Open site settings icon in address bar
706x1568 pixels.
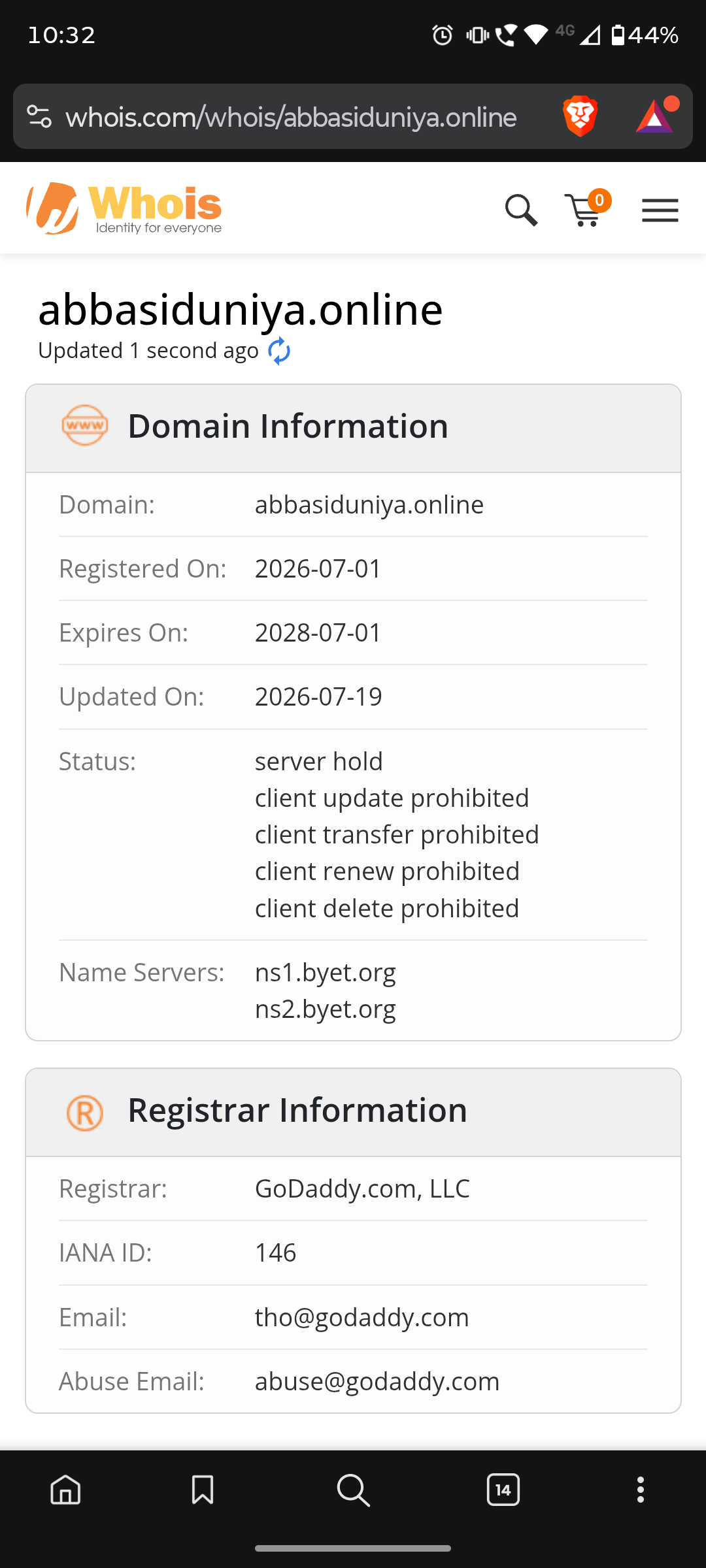39,117
